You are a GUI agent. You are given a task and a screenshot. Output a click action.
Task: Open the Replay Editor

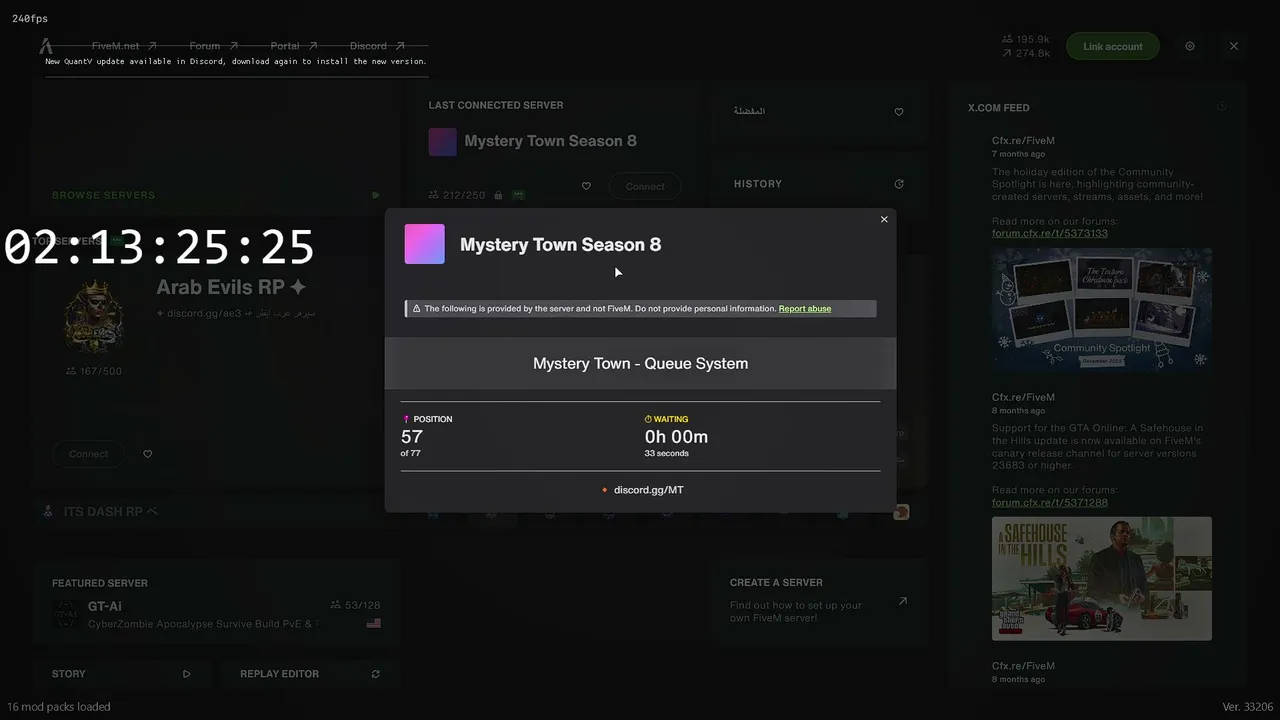[310, 674]
